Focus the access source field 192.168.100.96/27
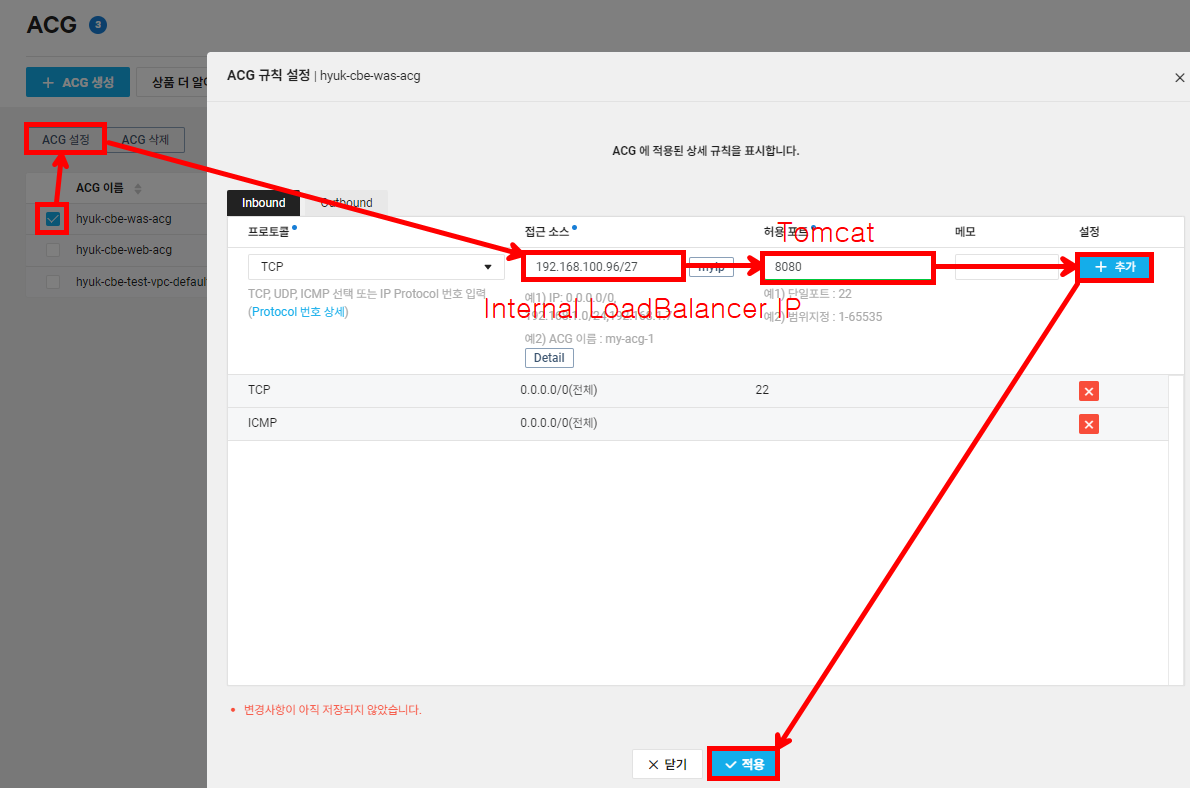1190x788 pixels. 604,266
